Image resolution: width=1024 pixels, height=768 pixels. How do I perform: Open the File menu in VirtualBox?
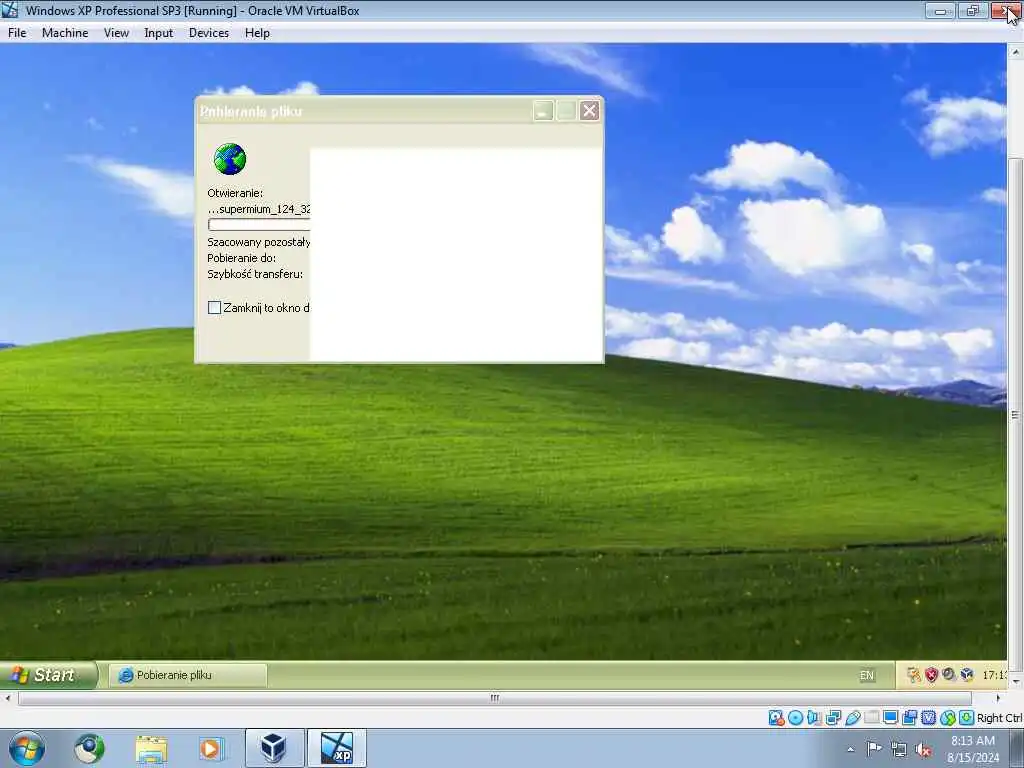[x=17, y=33]
